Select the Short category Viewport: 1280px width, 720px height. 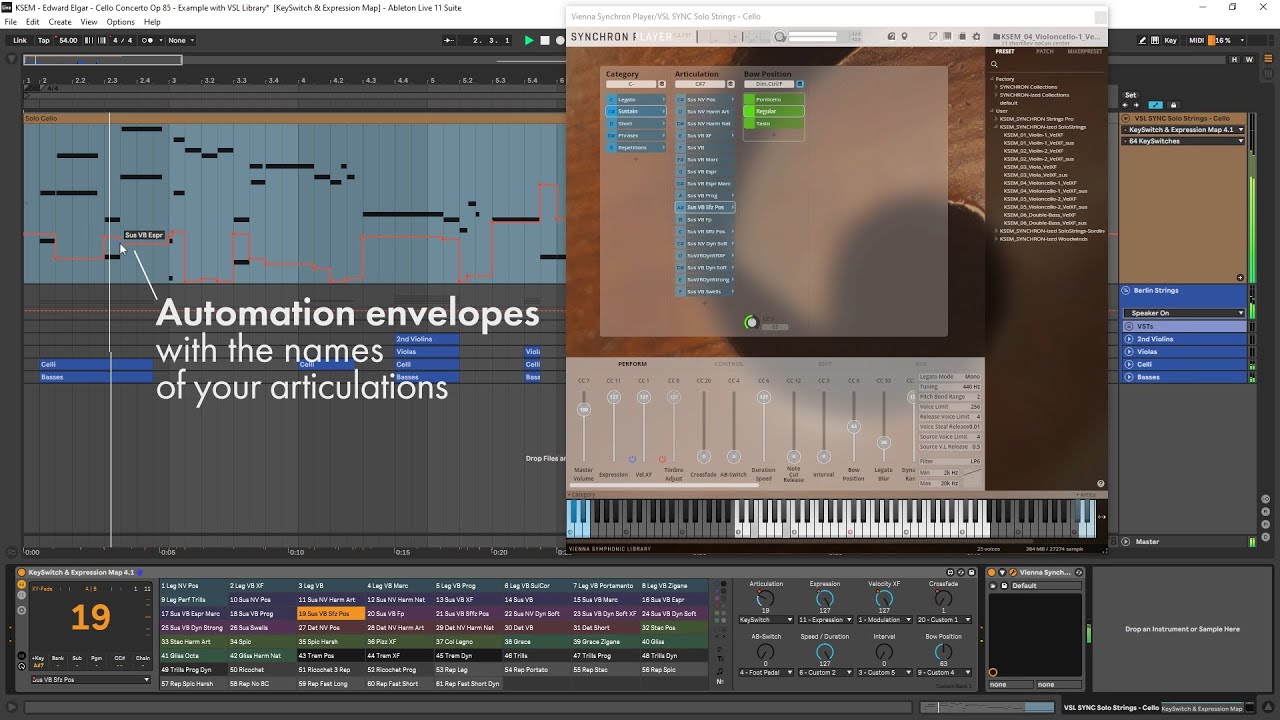tap(636, 124)
